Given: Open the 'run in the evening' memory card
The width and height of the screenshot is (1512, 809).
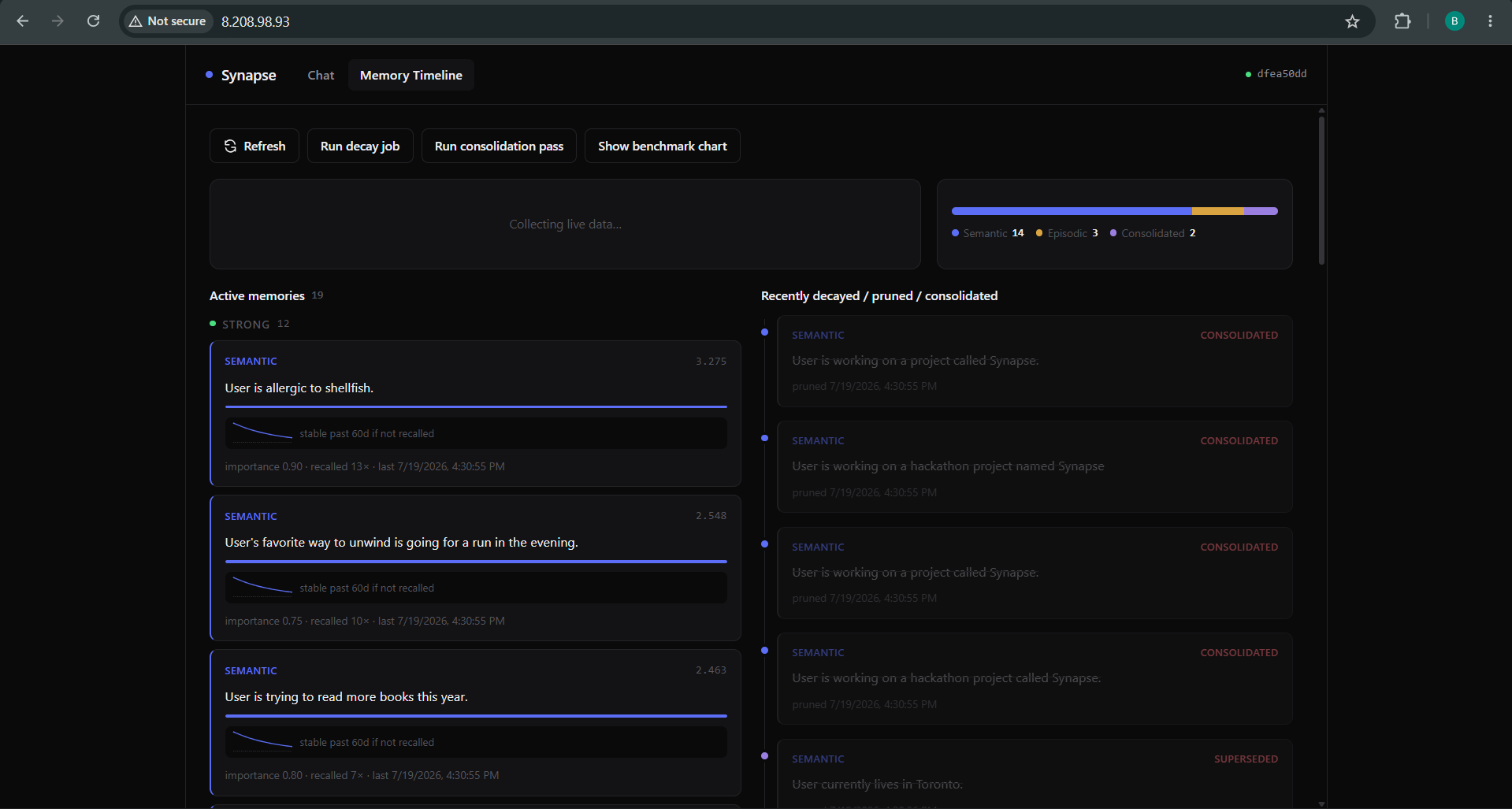Looking at the screenshot, I should (x=475, y=568).
